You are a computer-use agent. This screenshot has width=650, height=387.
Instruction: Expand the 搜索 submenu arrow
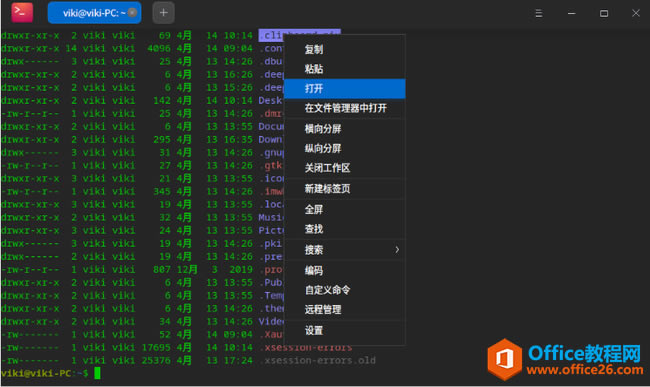[x=397, y=249]
